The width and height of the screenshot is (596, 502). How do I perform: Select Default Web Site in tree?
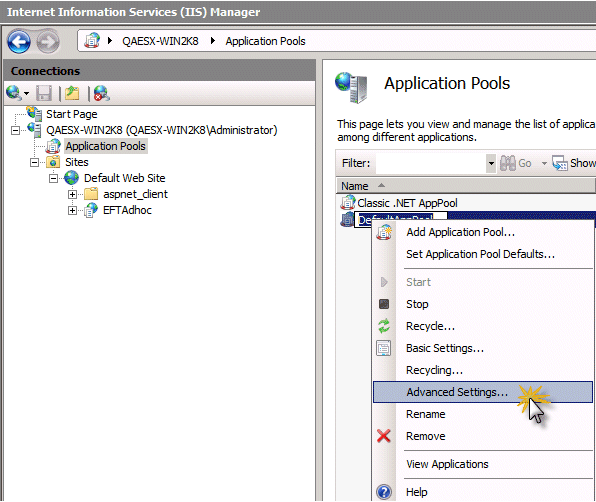pyautogui.click(x=125, y=178)
